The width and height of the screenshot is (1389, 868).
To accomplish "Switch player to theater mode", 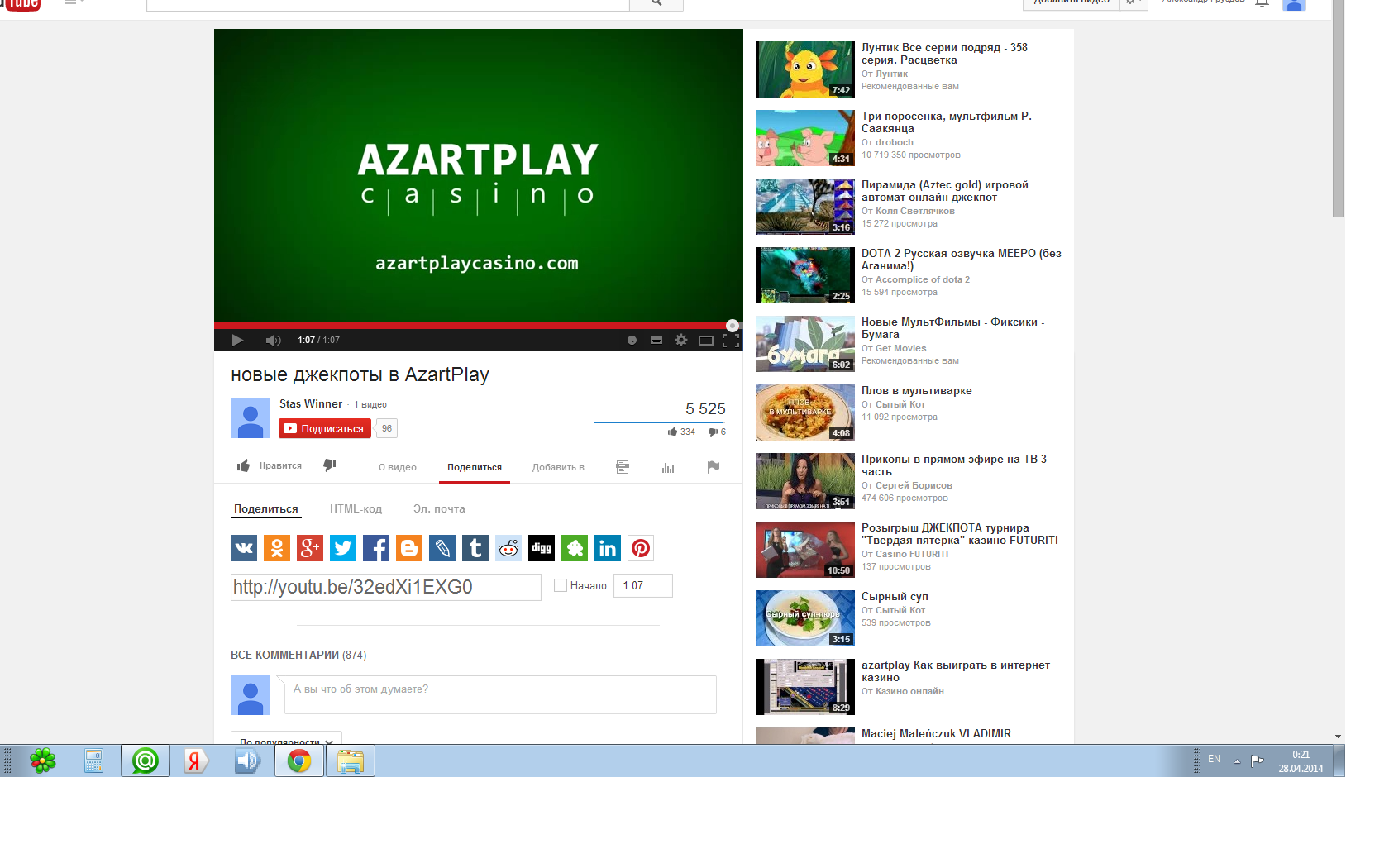I will pos(706,340).
